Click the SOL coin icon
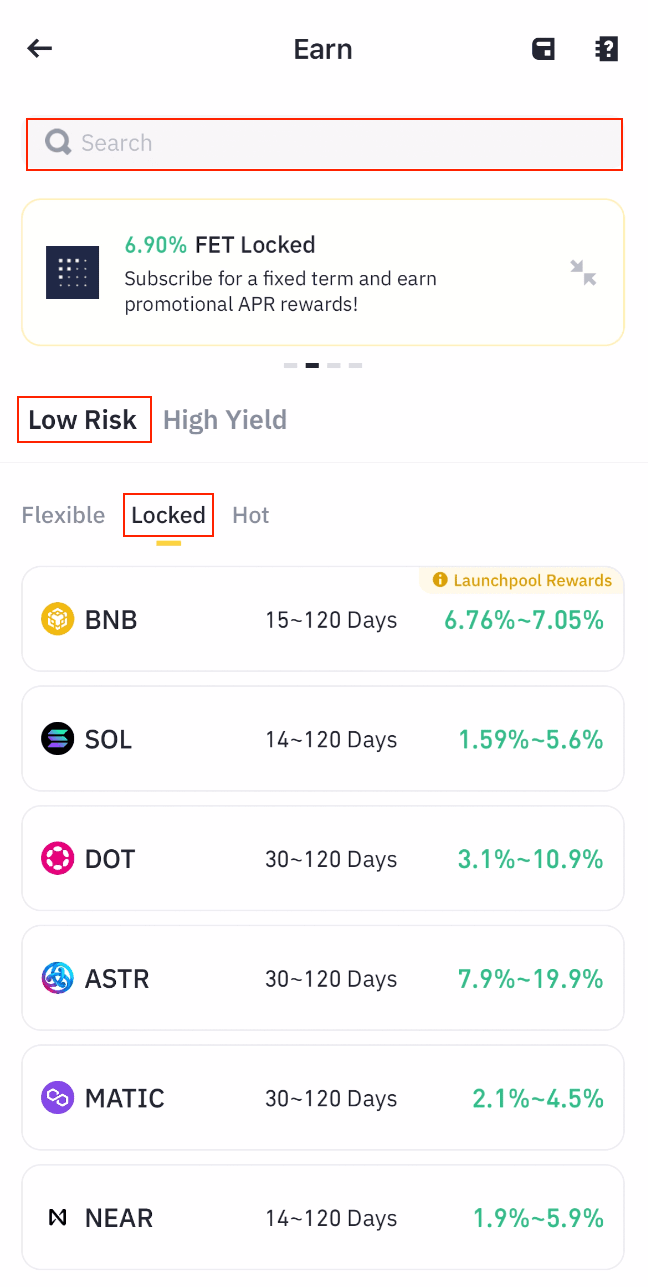This screenshot has width=648, height=1287. click(x=58, y=740)
